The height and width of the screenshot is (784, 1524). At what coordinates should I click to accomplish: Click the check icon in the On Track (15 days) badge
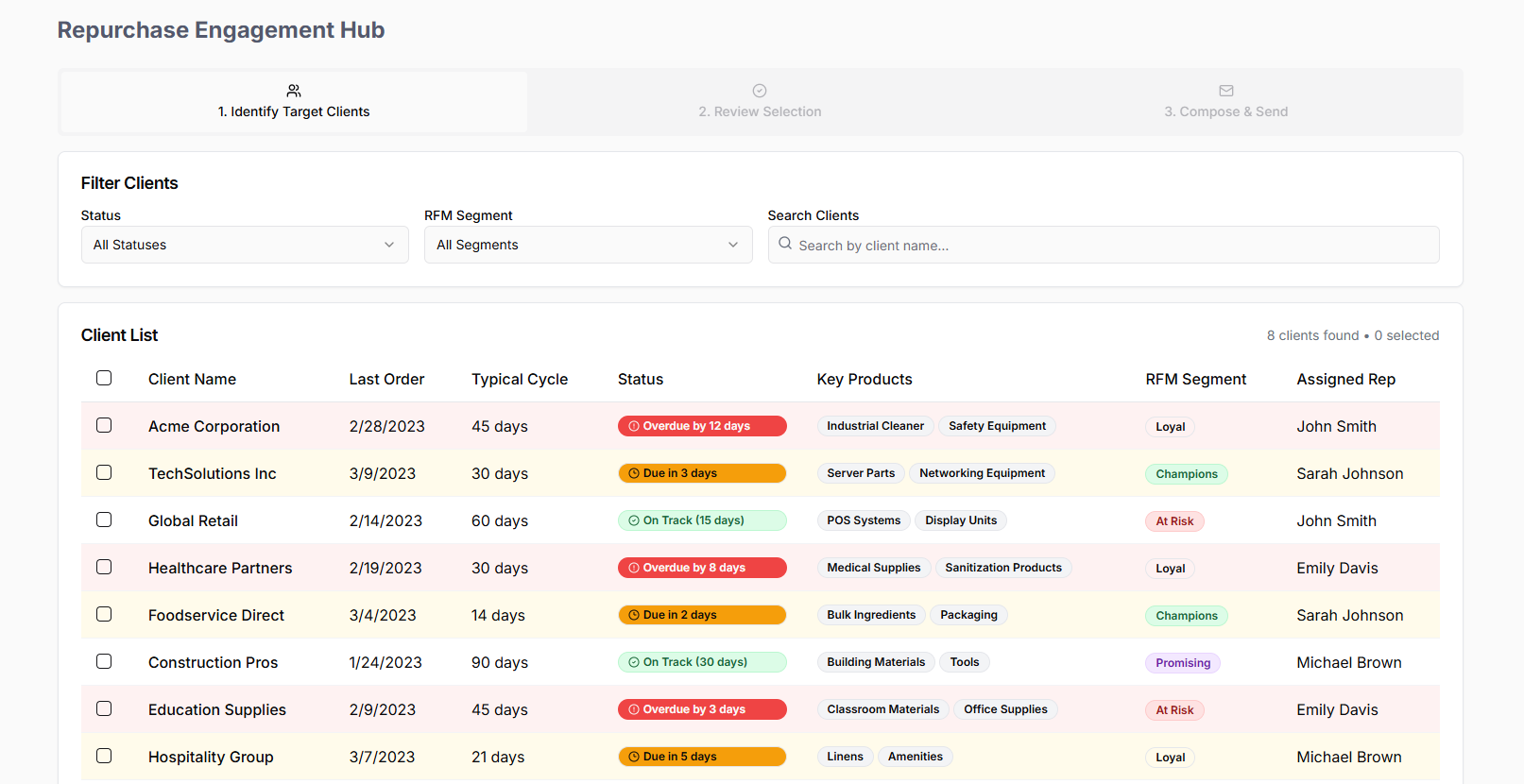coord(634,520)
